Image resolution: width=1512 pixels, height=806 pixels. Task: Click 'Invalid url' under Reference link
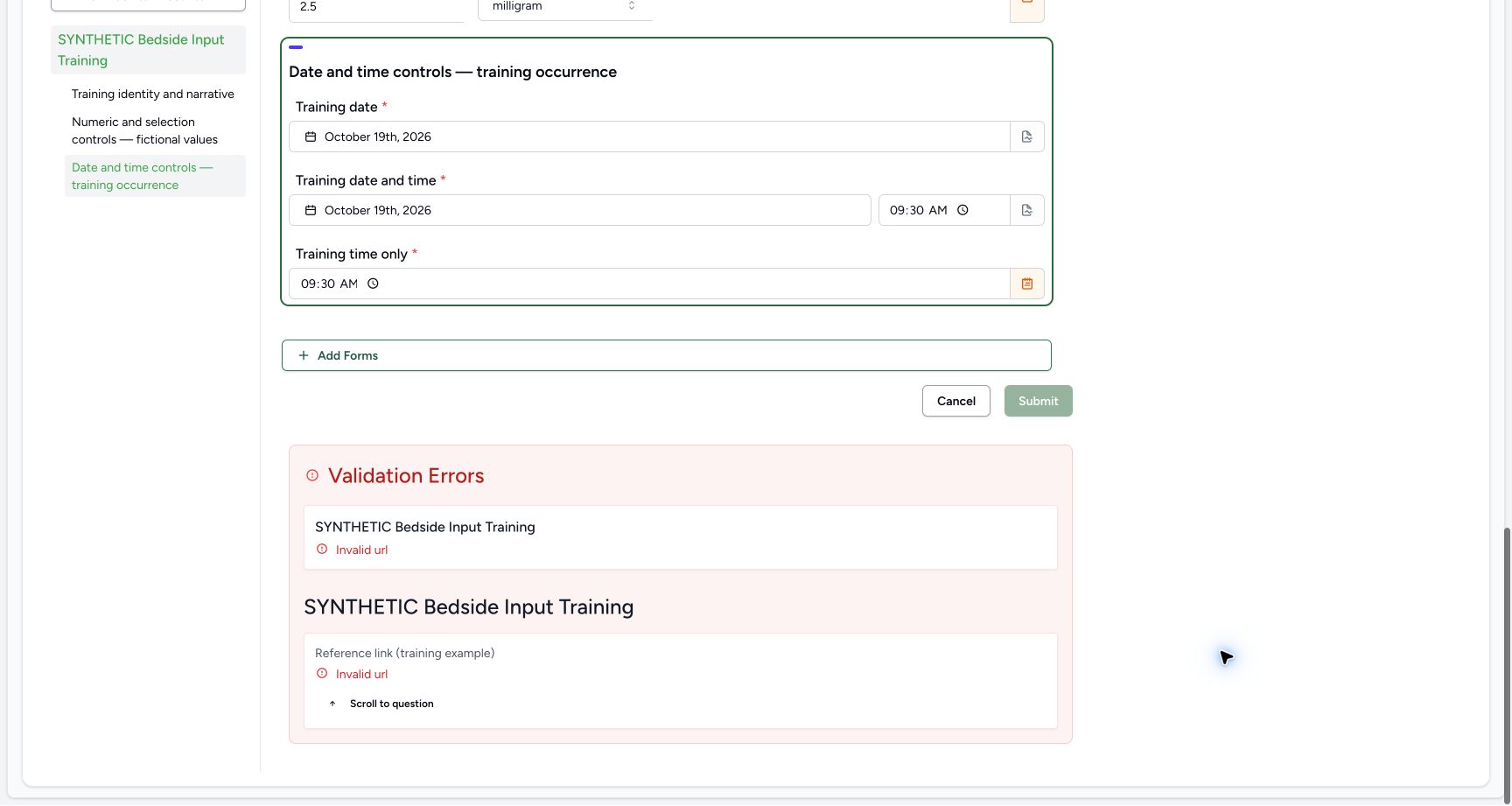361,674
